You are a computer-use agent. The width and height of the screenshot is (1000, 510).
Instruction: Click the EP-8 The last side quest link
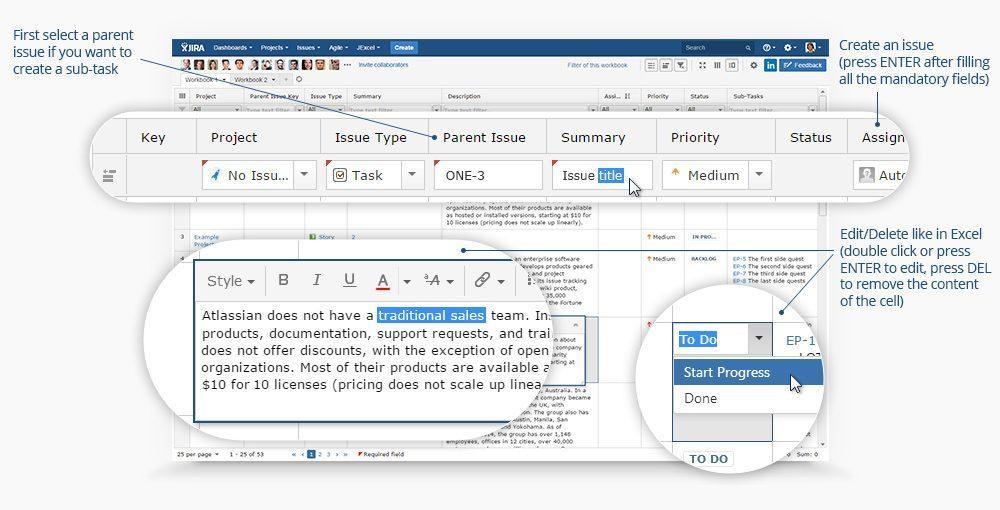[768, 281]
